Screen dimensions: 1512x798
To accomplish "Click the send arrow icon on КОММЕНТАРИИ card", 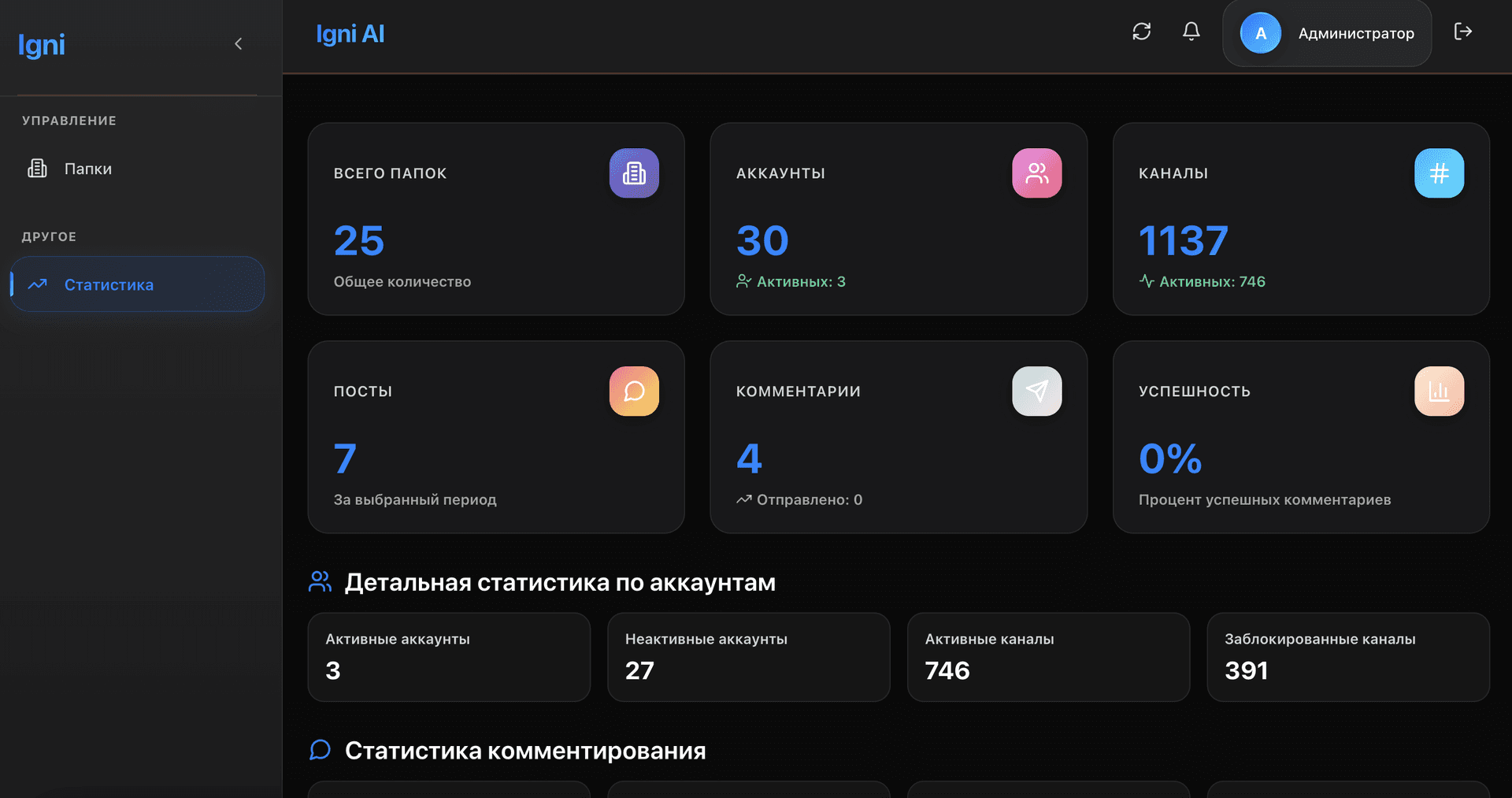I will click(x=1036, y=391).
